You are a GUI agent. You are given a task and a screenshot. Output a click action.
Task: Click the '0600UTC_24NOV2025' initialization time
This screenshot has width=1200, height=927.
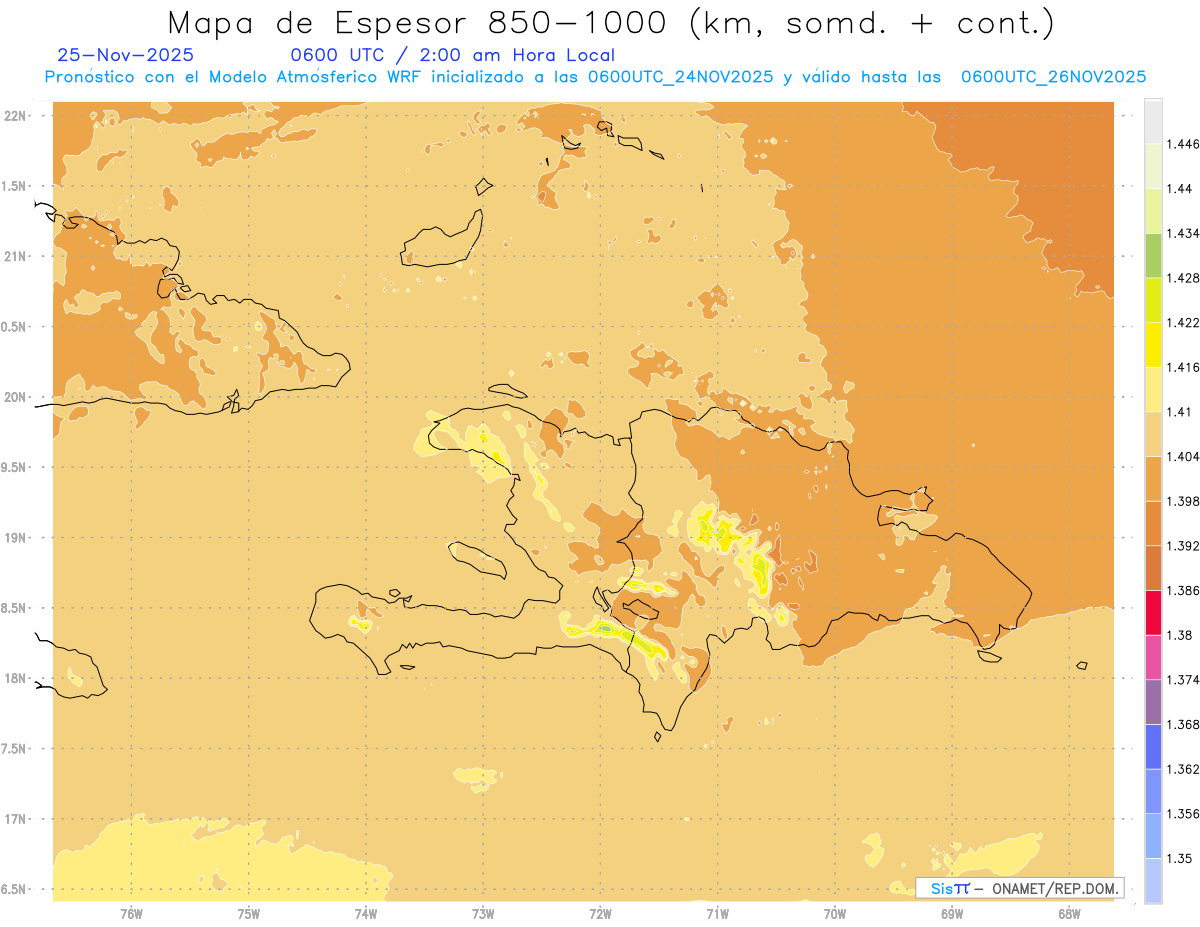coord(680,76)
